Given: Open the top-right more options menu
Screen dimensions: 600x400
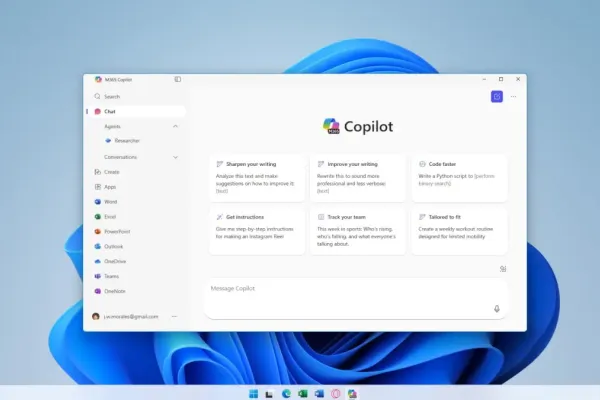Looking at the screenshot, I should tap(514, 96).
